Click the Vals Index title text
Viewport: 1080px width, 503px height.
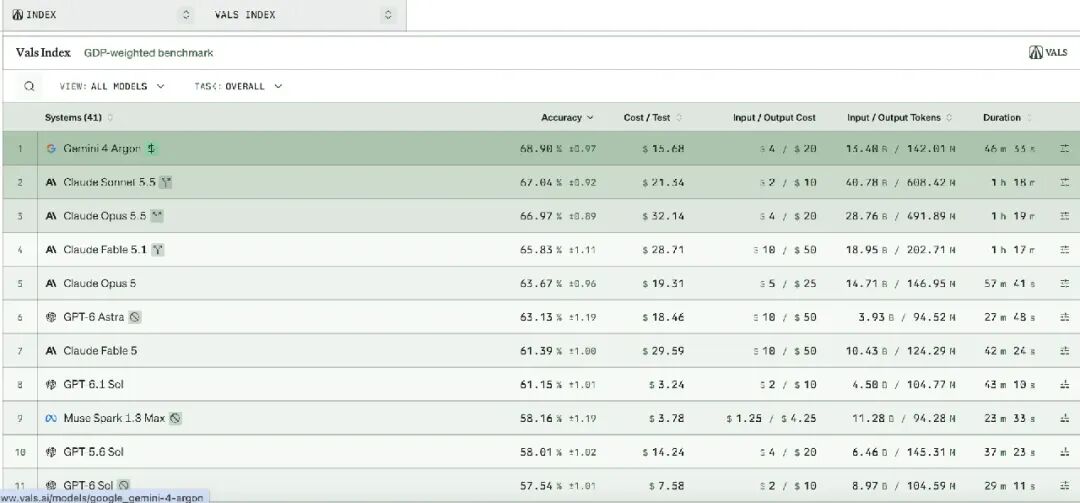point(43,52)
